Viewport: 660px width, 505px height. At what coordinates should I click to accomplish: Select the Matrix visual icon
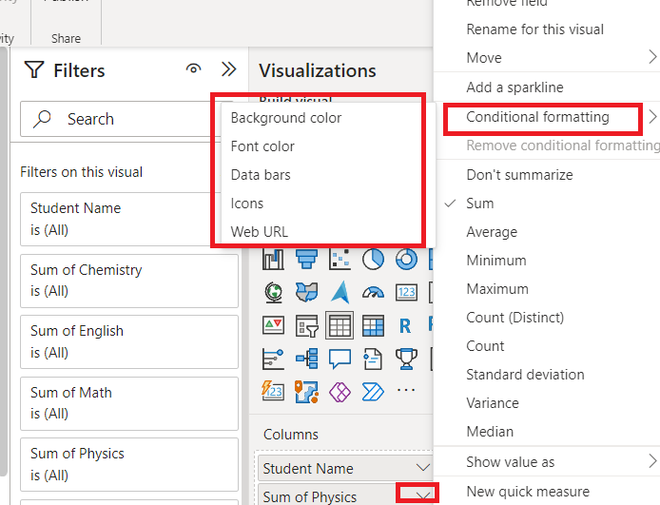tap(373, 326)
